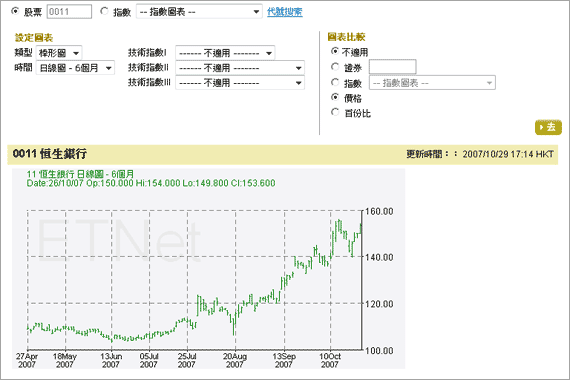This screenshot has height=380, width=570.
Task: Open the 類型 棒形圖 dropdown
Action: (x=59, y=53)
